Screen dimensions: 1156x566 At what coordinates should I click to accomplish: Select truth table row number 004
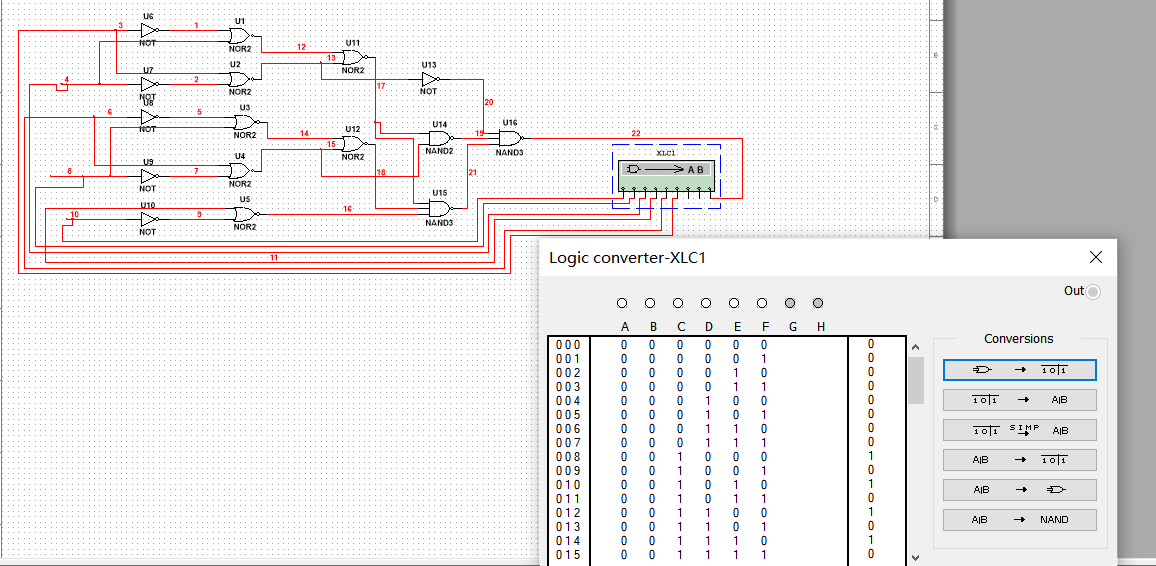(568, 400)
